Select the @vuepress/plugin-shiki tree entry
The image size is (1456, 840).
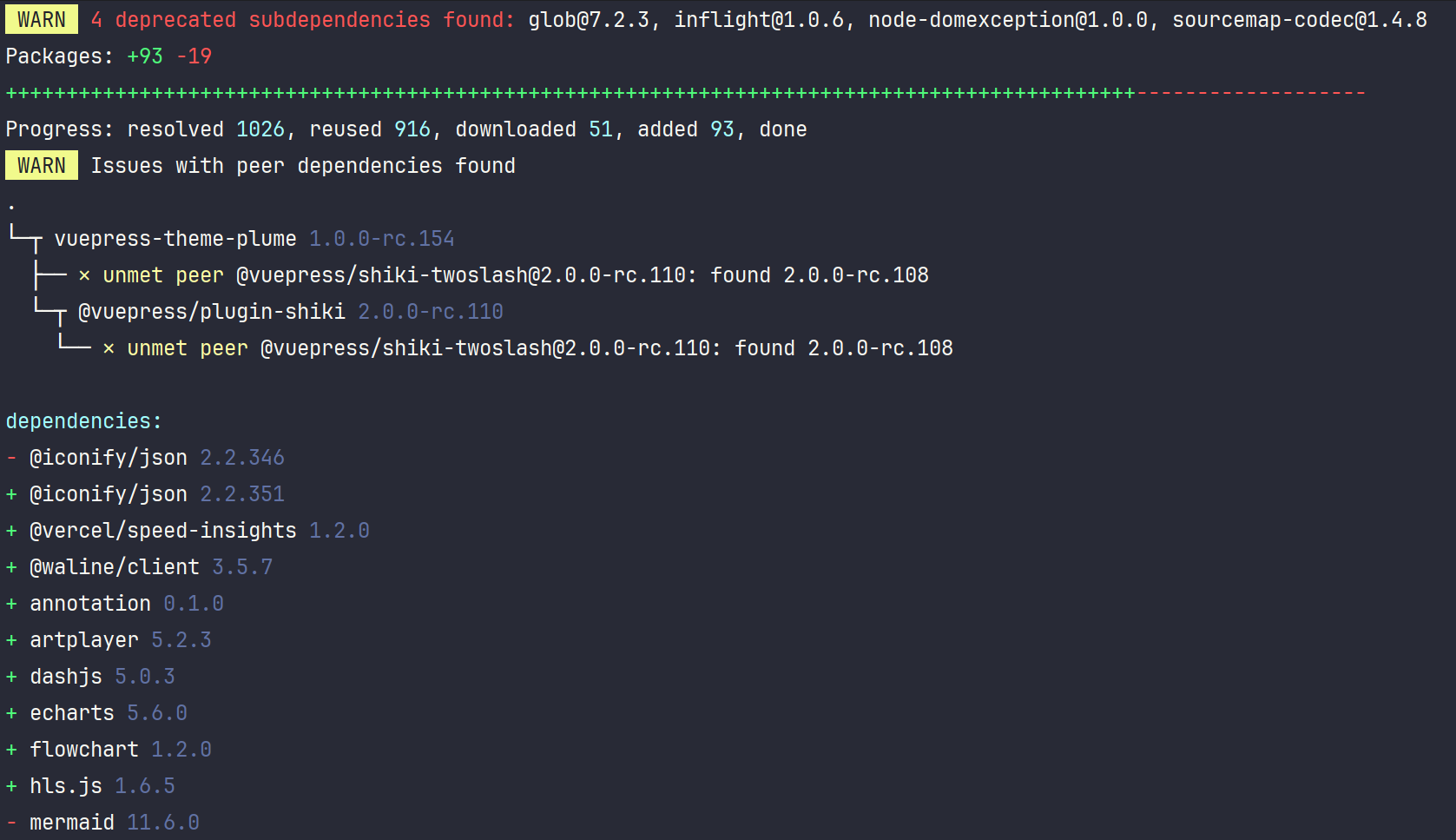pos(211,311)
